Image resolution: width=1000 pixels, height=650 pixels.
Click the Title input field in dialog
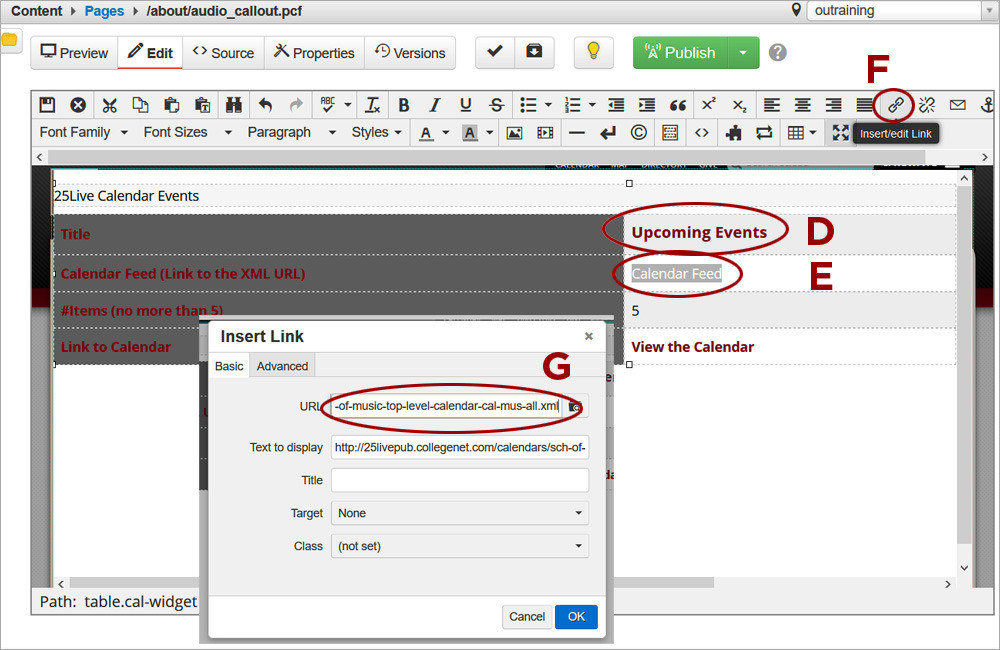click(x=460, y=480)
